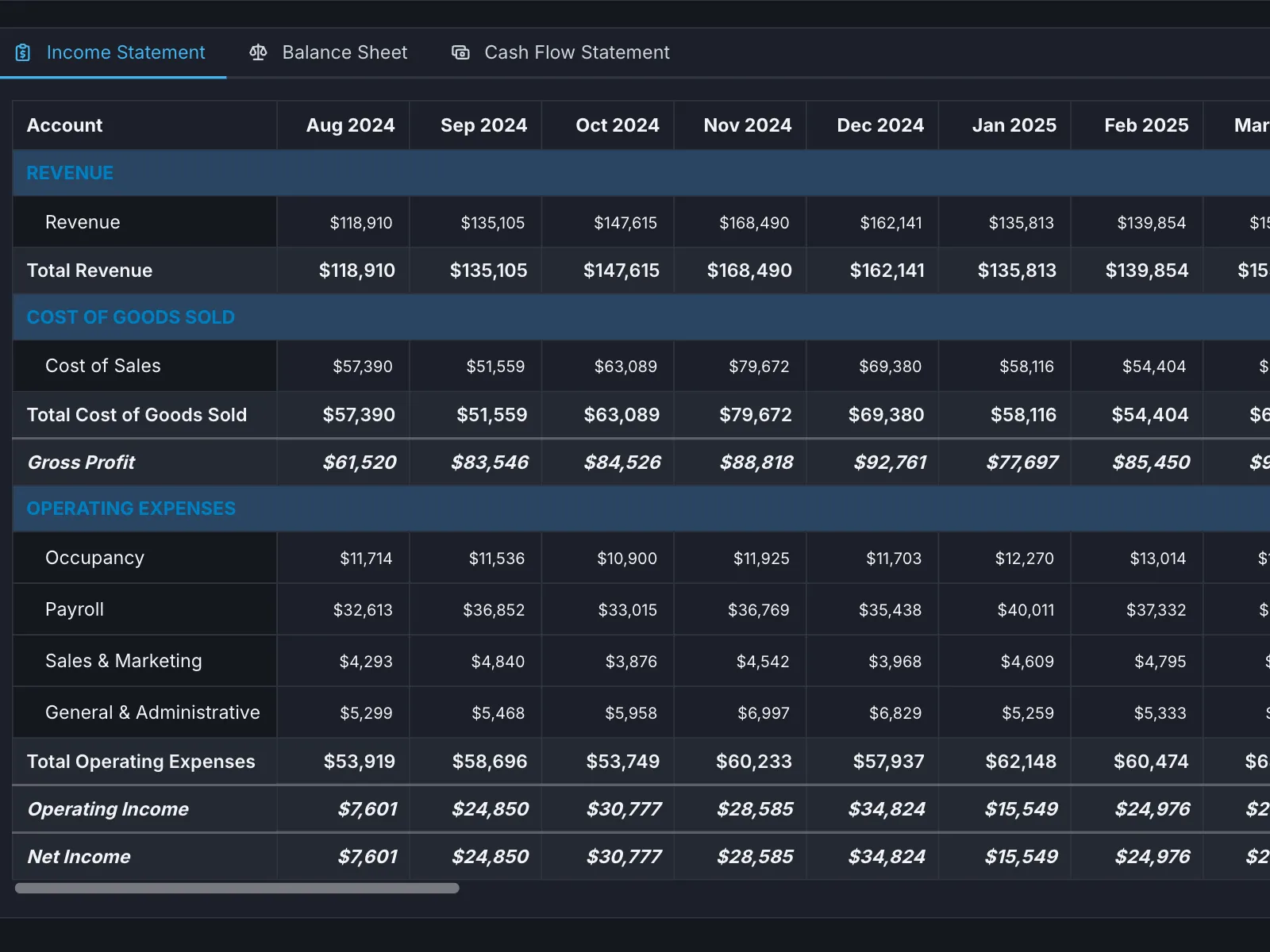Click the Cash Flow Statement money icon
Image resolution: width=1270 pixels, height=952 pixels.
coord(460,52)
